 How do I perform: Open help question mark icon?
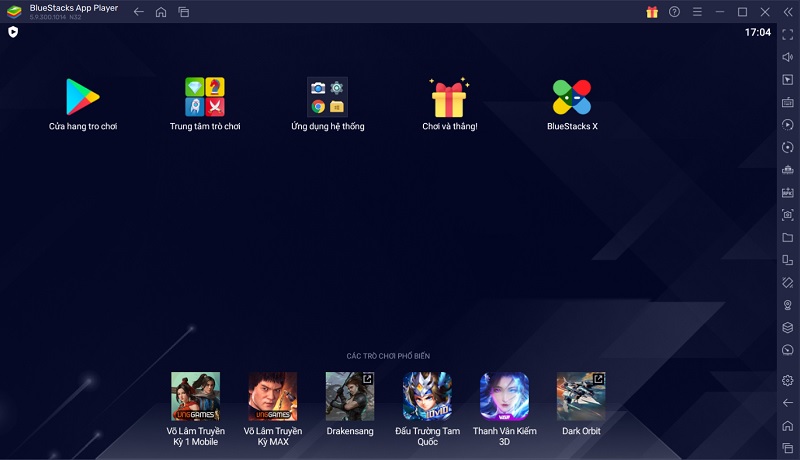(x=674, y=12)
